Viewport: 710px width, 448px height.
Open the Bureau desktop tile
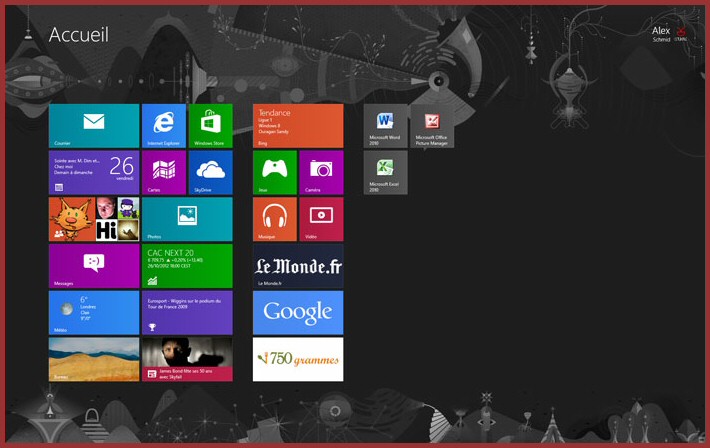click(x=94, y=359)
